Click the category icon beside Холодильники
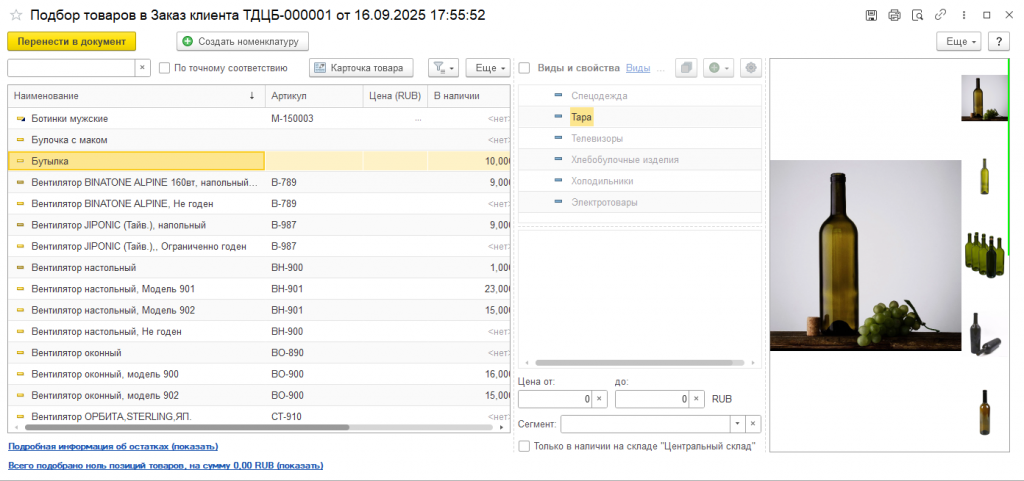Viewport: 1024px width, 481px height. pos(558,181)
